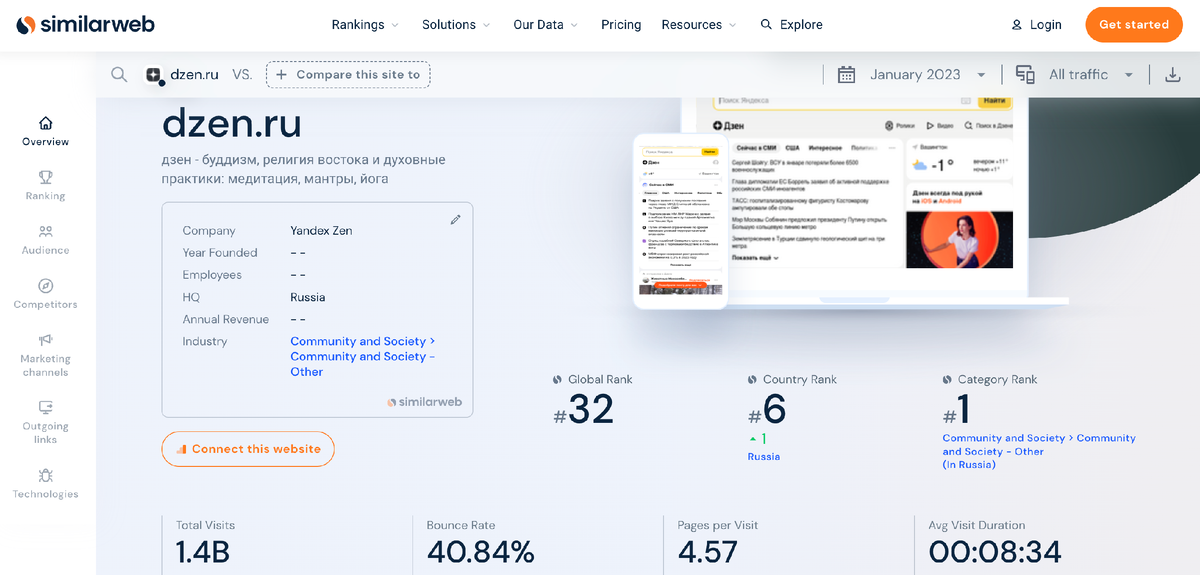Click the Total Visits value 1.4B
The height and width of the screenshot is (575, 1200).
pos(203,552)
